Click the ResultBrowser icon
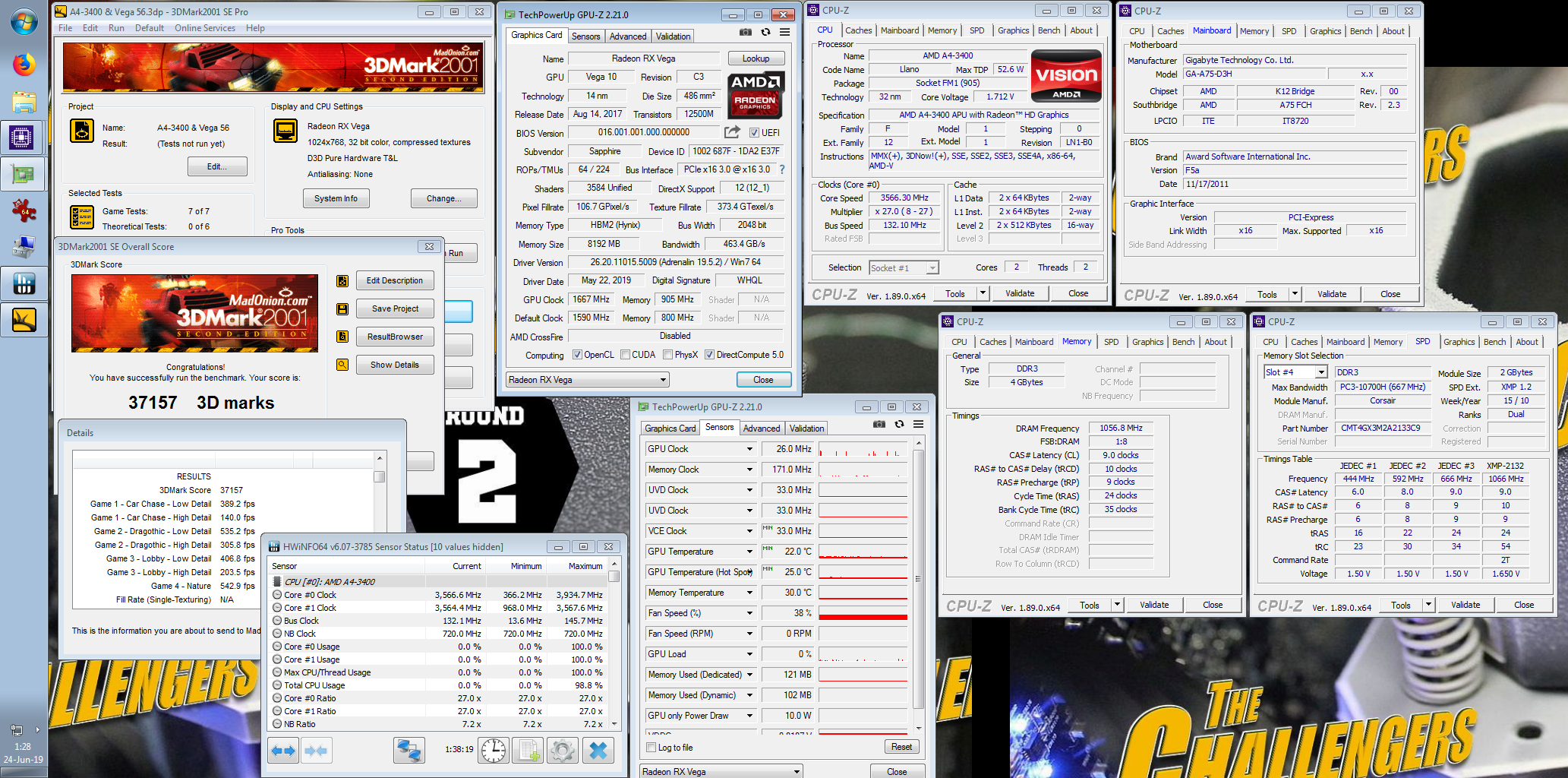This screenshot has width=1568, height=778. click(342, 337)
